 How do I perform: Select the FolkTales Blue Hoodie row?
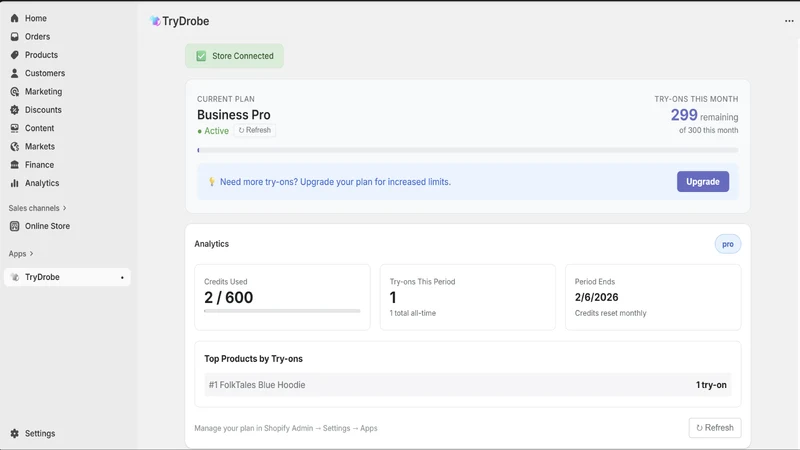pos(467,385)
